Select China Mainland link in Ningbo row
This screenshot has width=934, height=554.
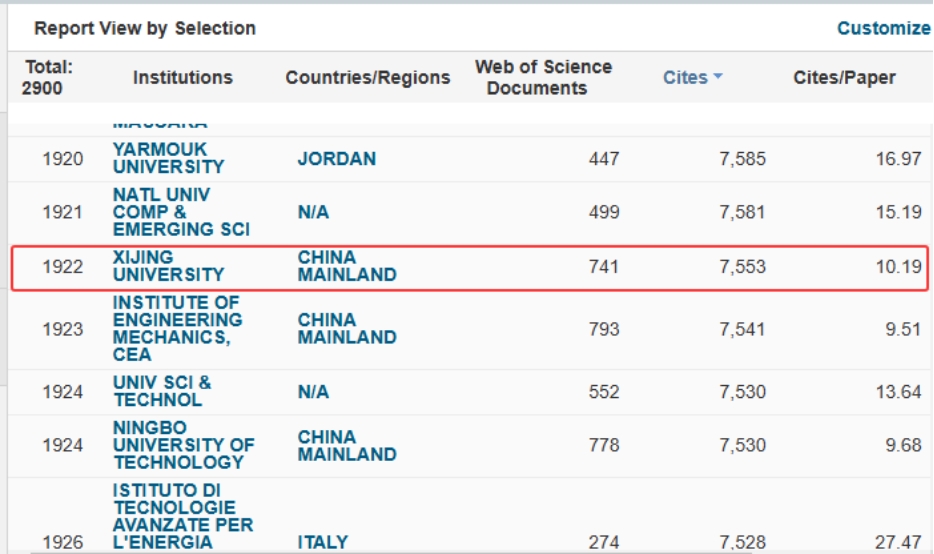(347, 445)
